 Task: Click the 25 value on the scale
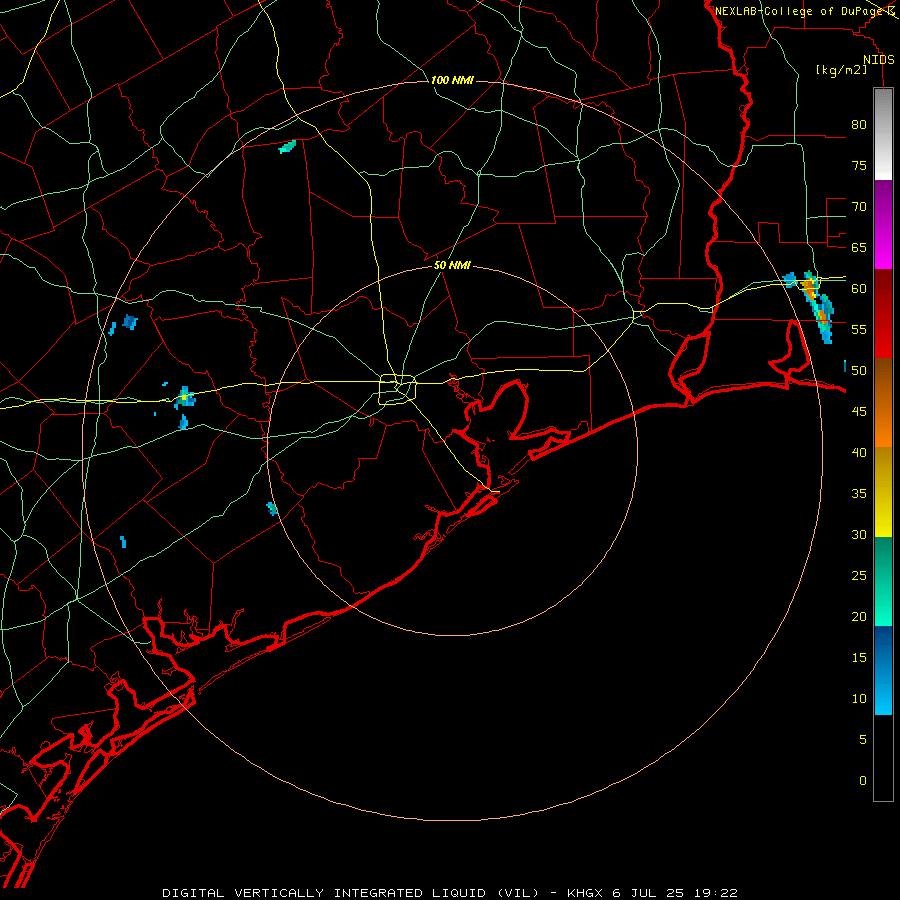[x=859, y=576]
